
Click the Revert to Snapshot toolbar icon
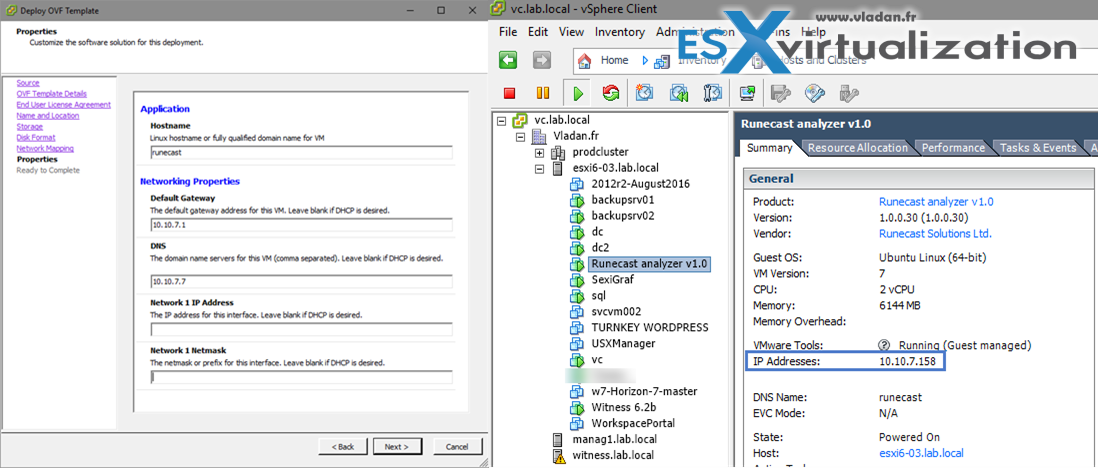(678, 92)
